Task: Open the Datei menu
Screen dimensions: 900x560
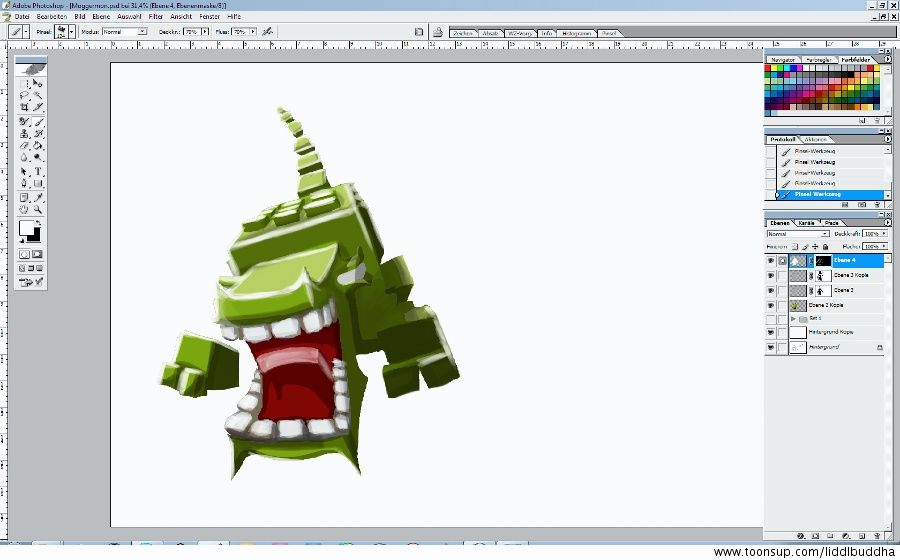Action: (x=22, y=17)
